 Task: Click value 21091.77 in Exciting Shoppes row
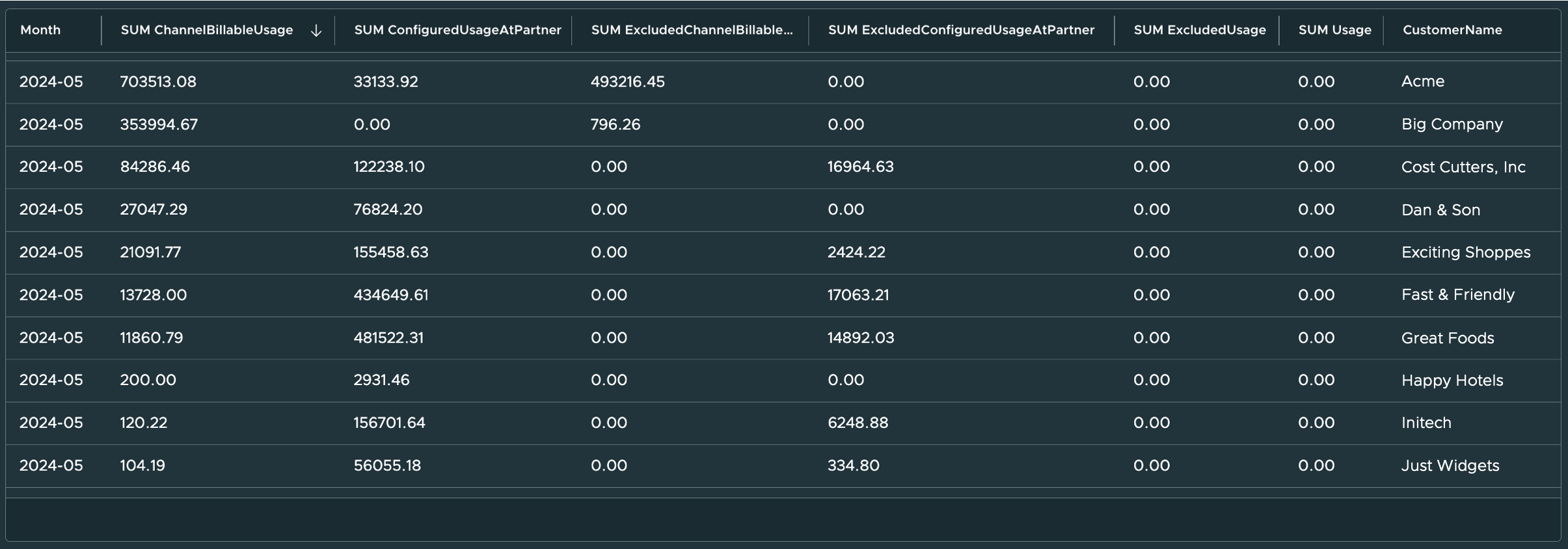(x=150, y=252)
